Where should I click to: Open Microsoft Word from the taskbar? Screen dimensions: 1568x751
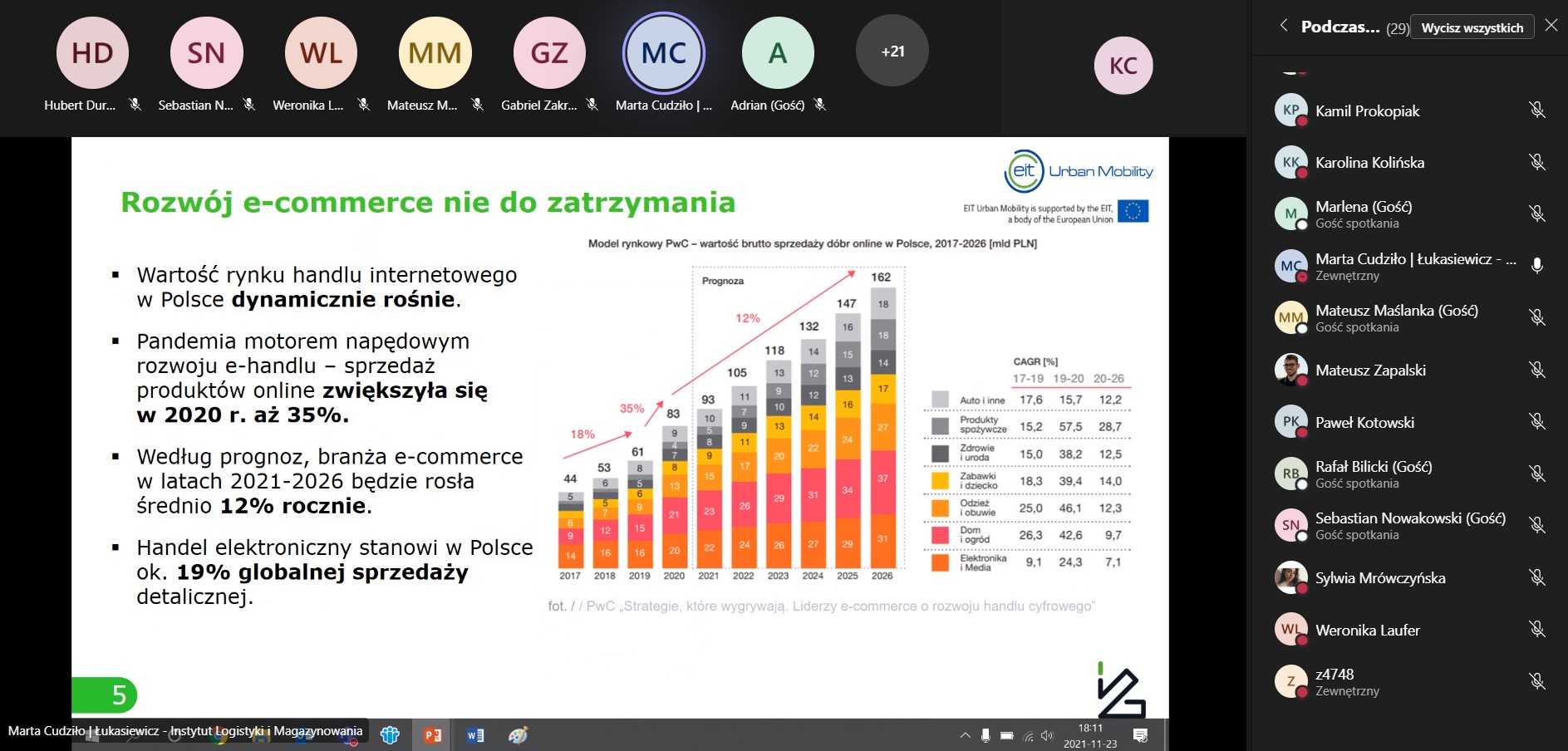(474, 735)
